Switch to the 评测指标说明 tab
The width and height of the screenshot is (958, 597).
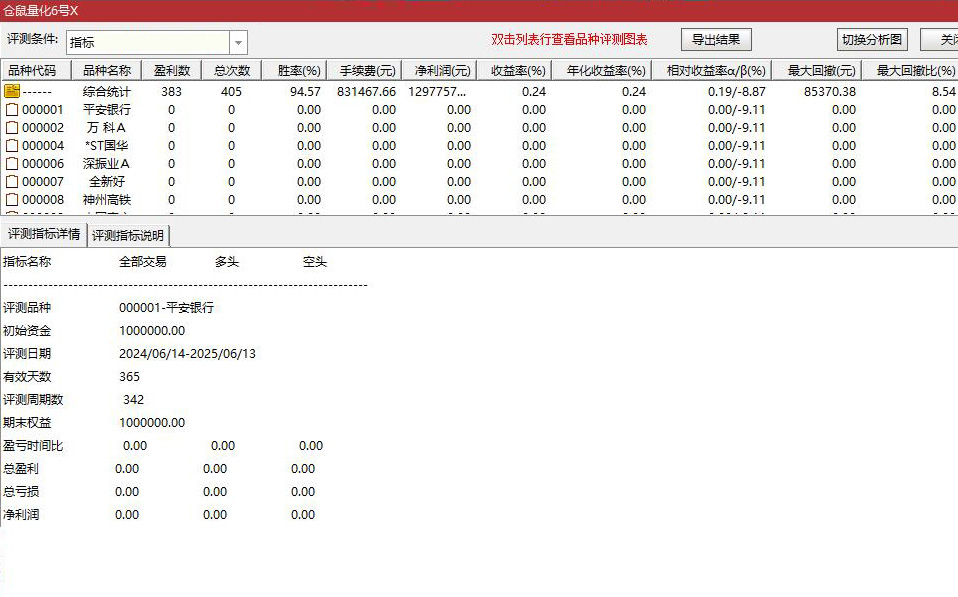(x=127, y=237)
